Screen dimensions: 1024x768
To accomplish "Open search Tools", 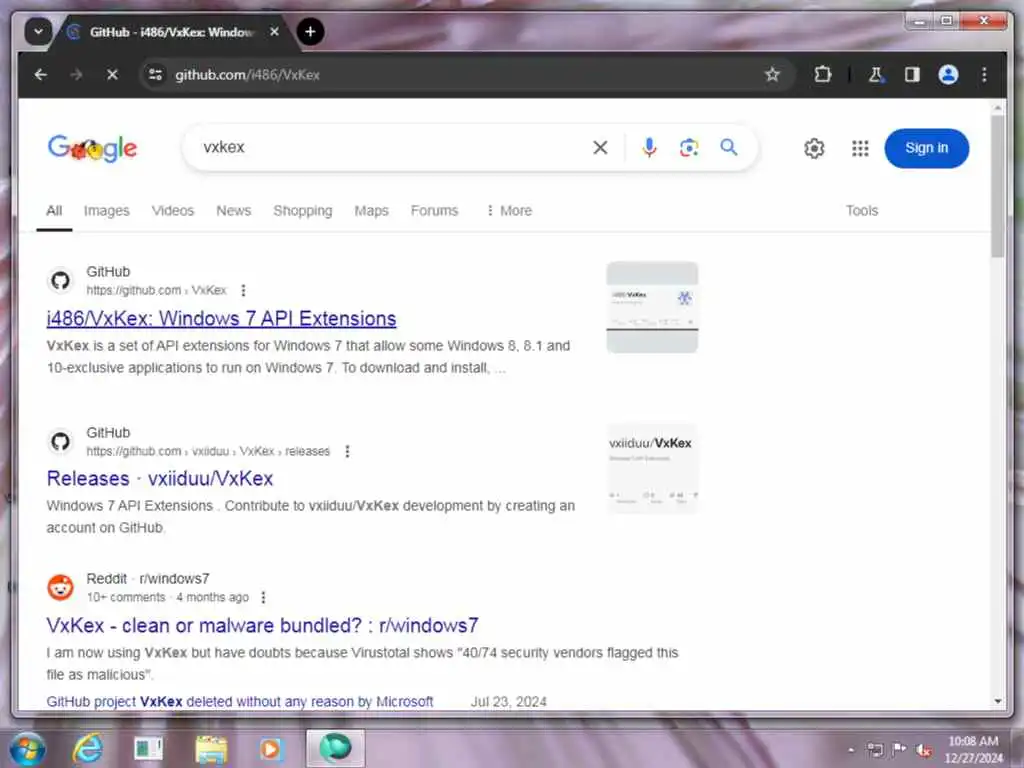I will (862, 211).
